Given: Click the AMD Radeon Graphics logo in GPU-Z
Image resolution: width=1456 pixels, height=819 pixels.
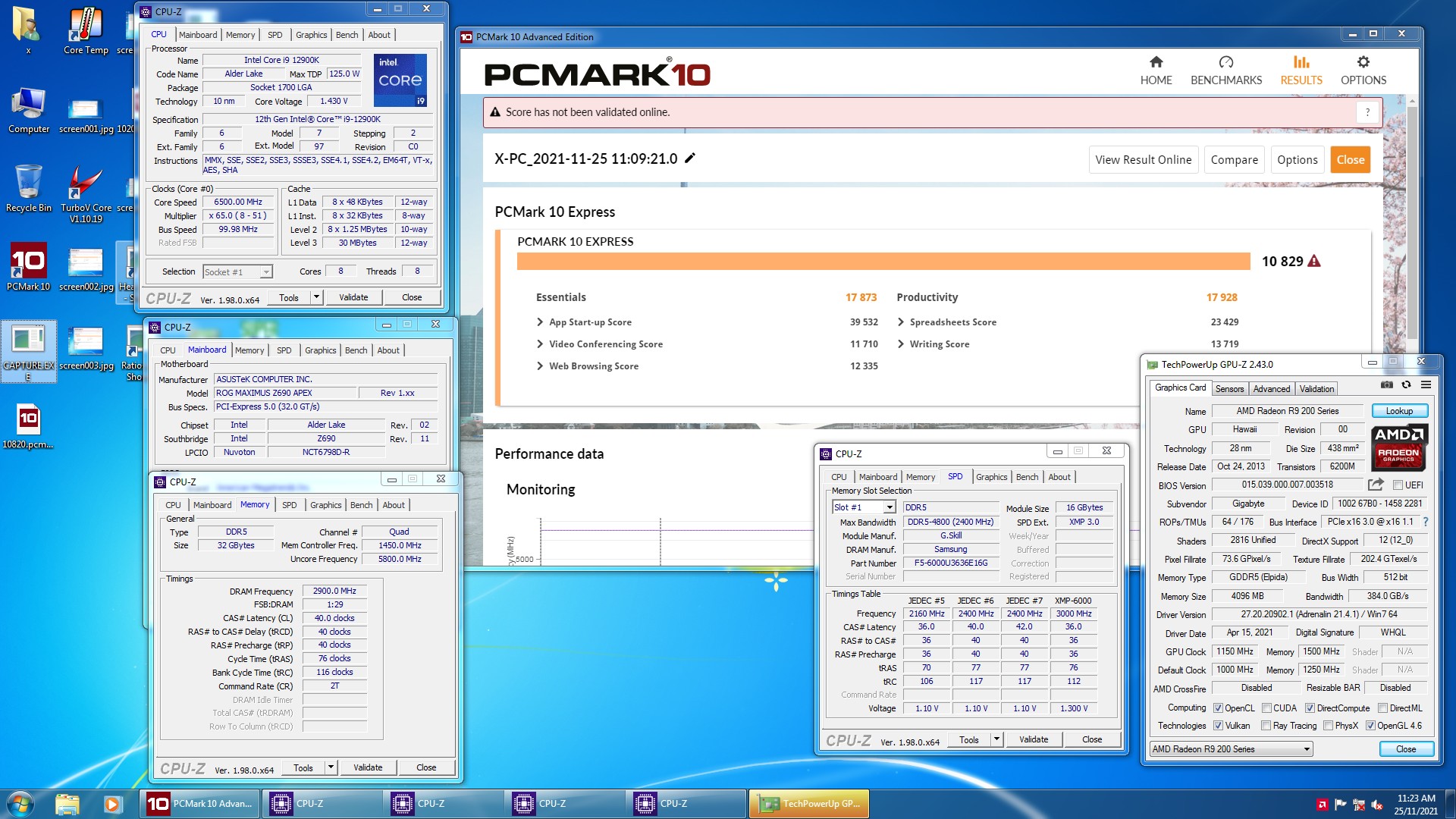Looking at the screenshot, I should click(x=1400, y=447).
